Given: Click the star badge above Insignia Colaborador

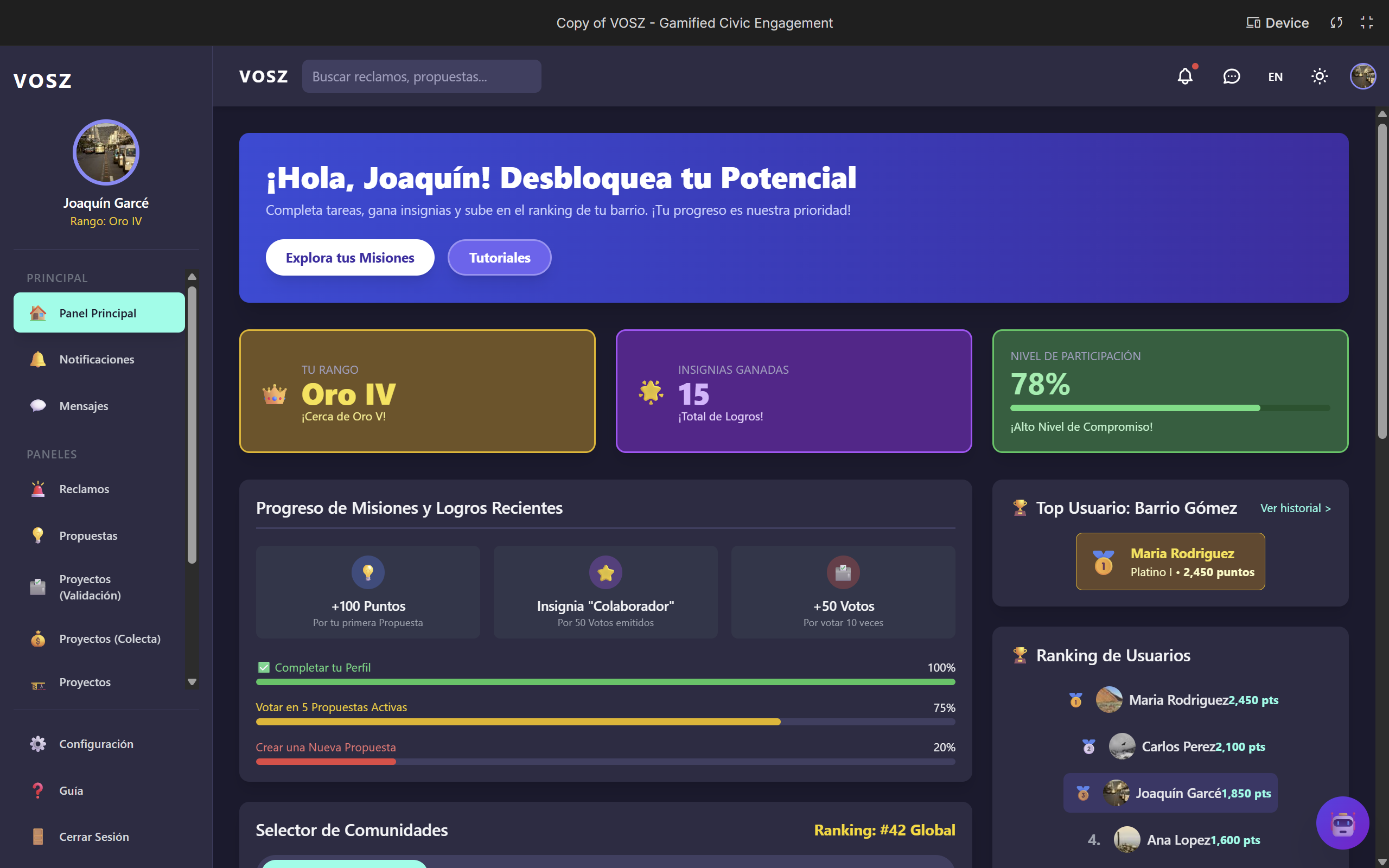Looking at the screenshot, I should click(x=606, y=572).
